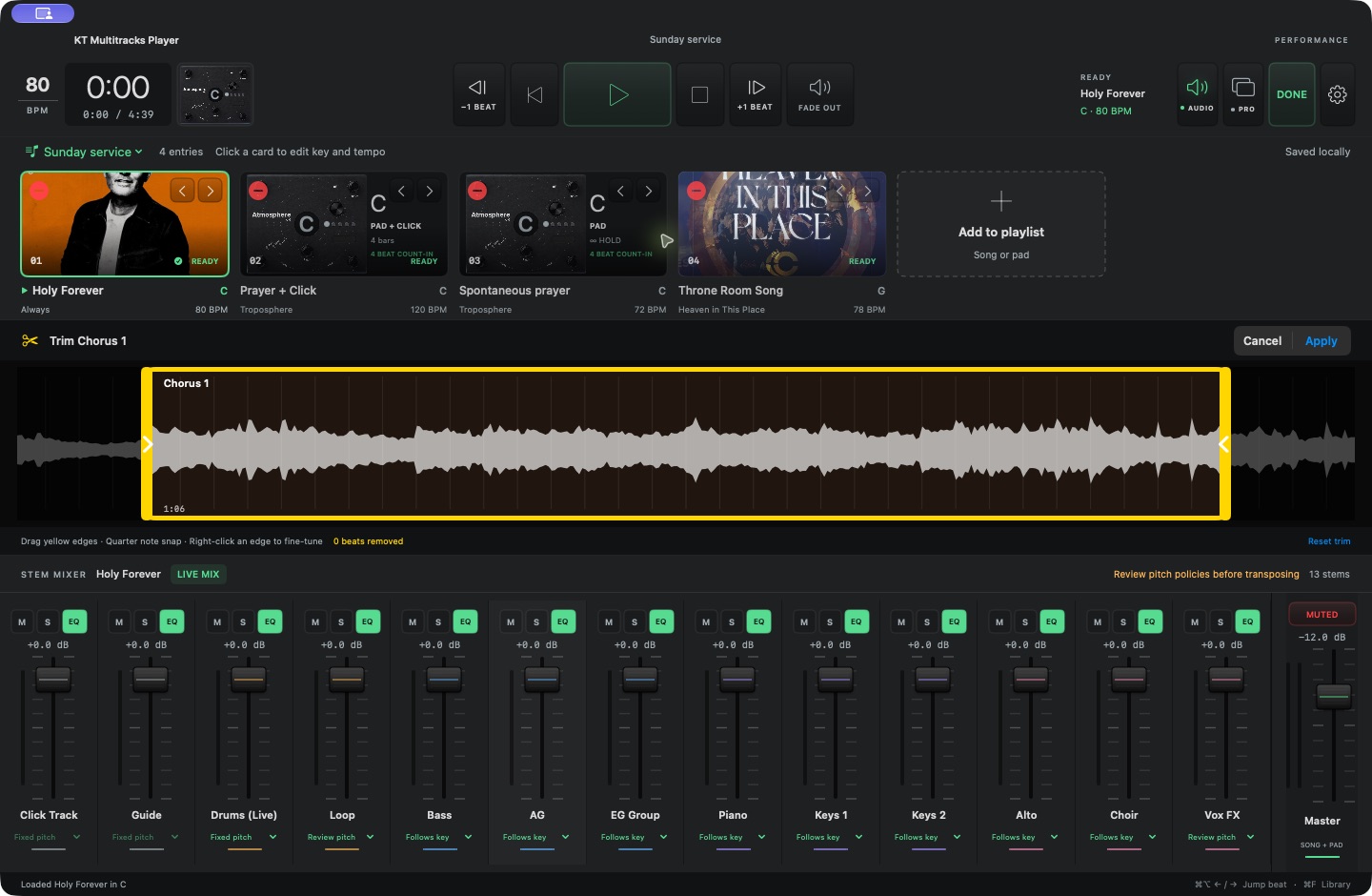The width and height of the screenshot is (1372, 896).
Task: Mute the Piano stem
Action: pos(706,621)
